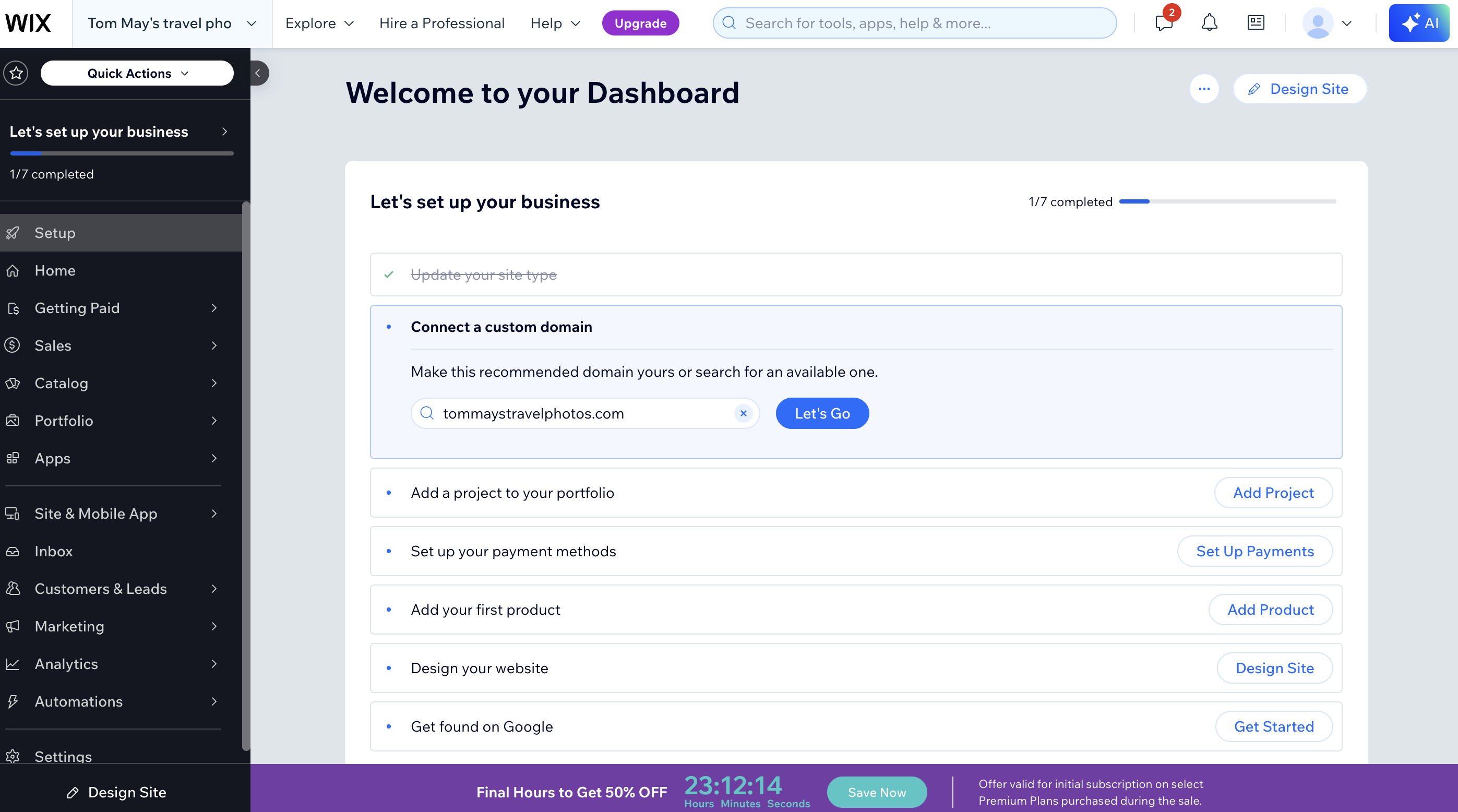Select the Setup rocket icon in sidebar
1458x812 pixels.
click(x=13, y=233)
